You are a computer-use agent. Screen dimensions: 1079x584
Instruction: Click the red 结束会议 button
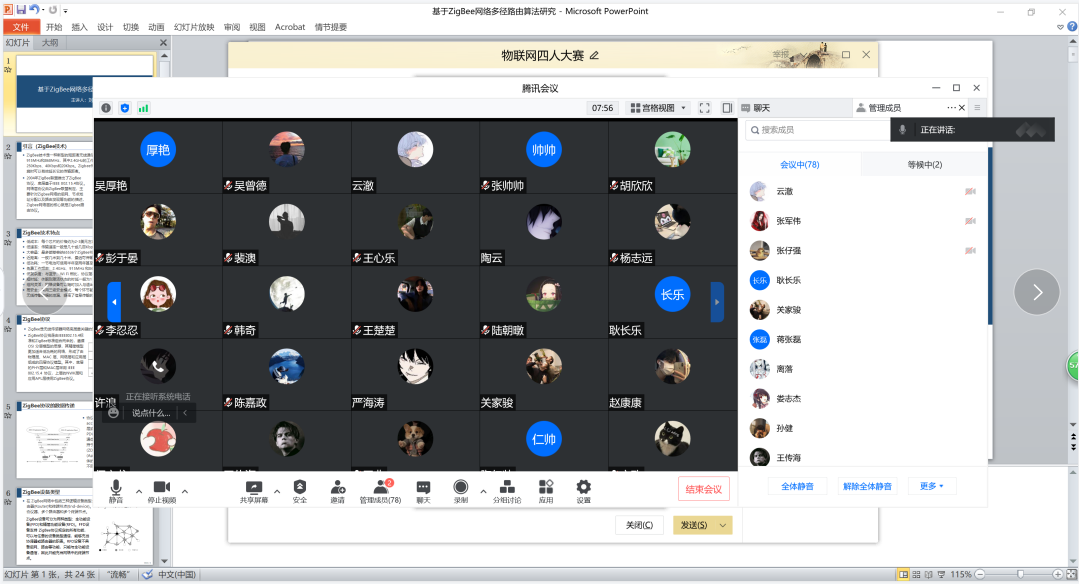click(x=704, y=488)
